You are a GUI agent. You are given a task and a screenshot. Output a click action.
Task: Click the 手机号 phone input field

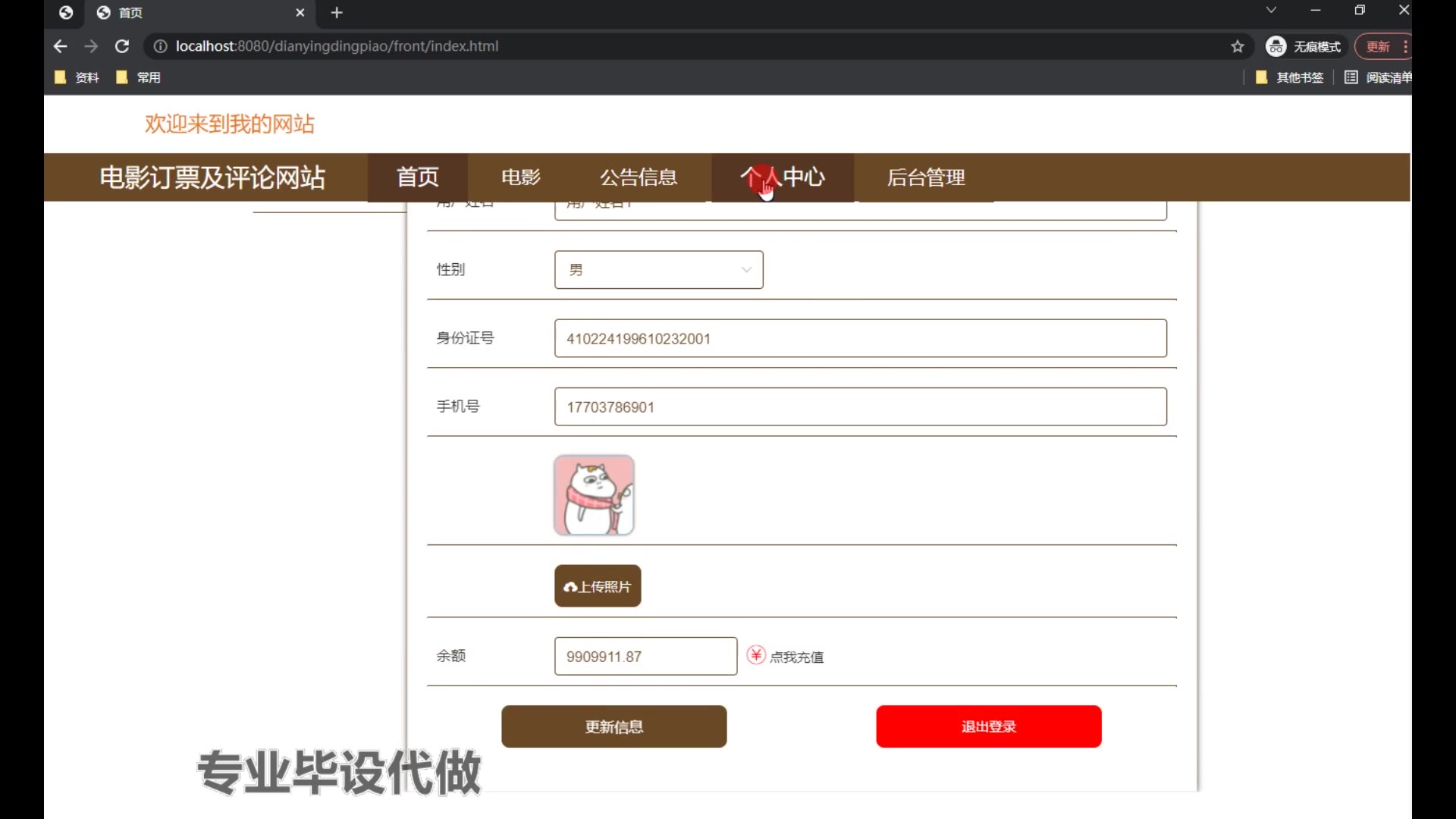pos(860,407)
